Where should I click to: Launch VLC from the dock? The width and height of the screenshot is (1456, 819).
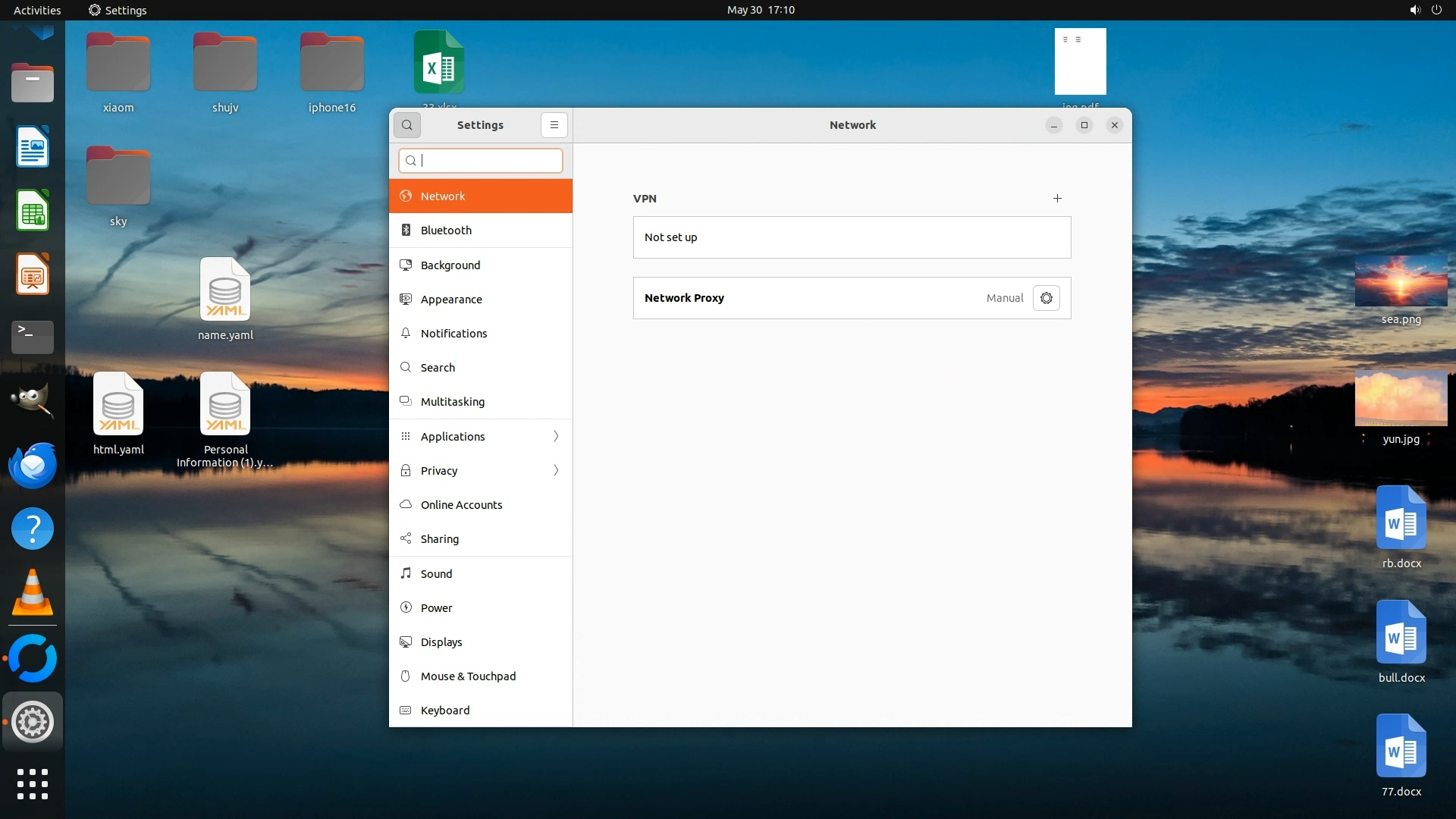pos(33,593)
